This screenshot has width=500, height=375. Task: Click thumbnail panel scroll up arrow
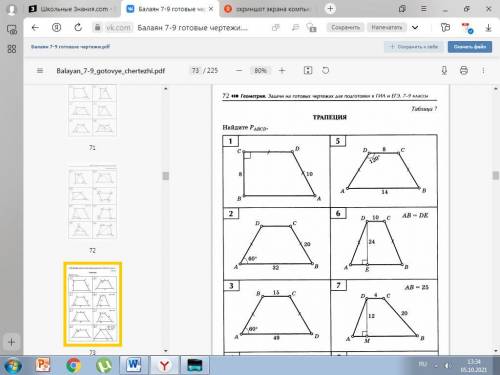coord(165,89)
